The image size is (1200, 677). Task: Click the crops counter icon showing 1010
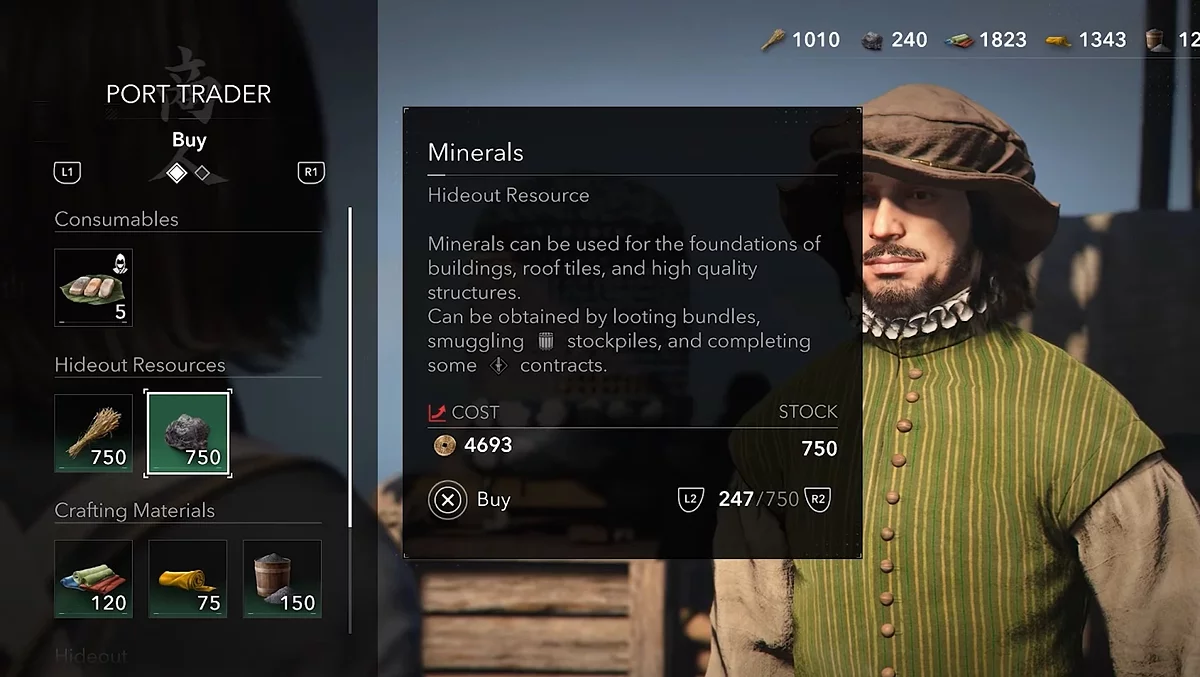773,40
